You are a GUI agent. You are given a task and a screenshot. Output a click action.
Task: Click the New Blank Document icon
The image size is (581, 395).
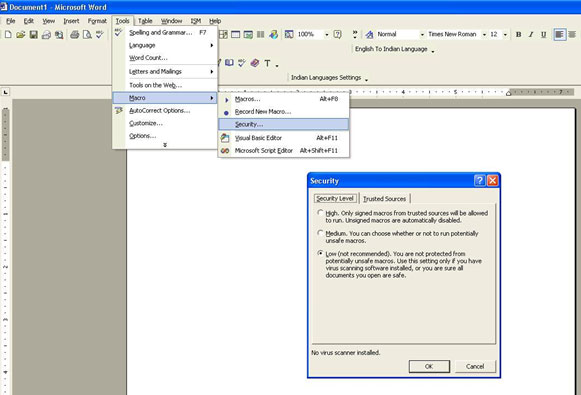click(x=8, y=35)
